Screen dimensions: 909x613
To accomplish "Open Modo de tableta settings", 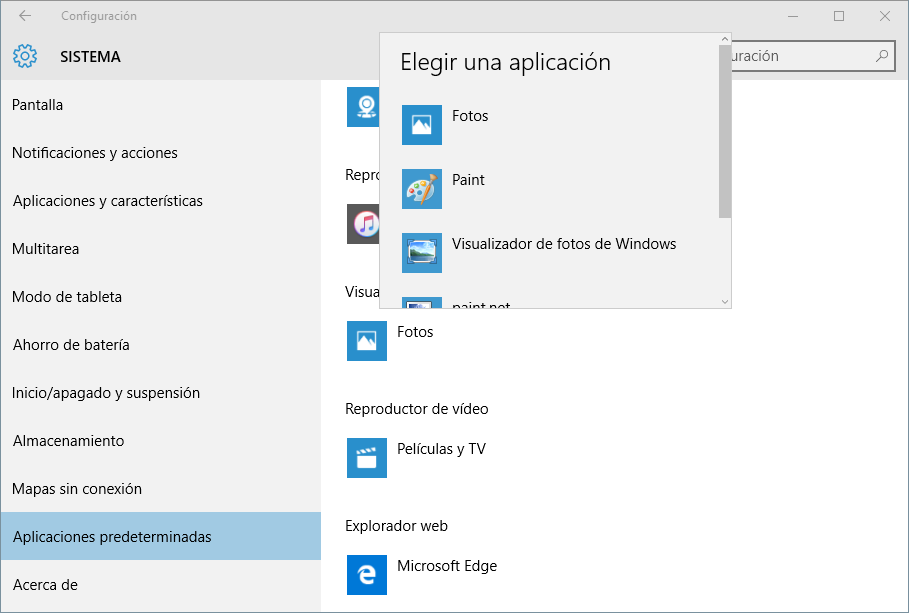I will click(161, 297).
